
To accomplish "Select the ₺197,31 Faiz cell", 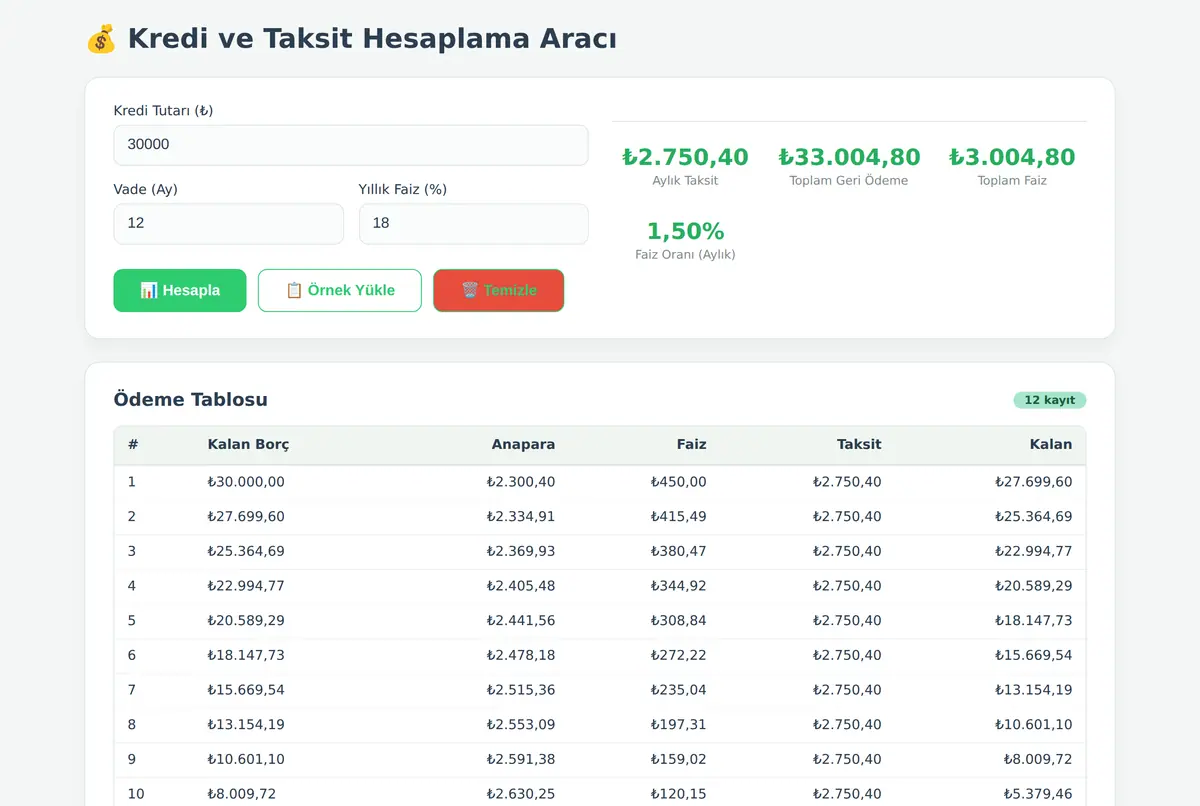I will pyautogui.click(x=678, y=725).
